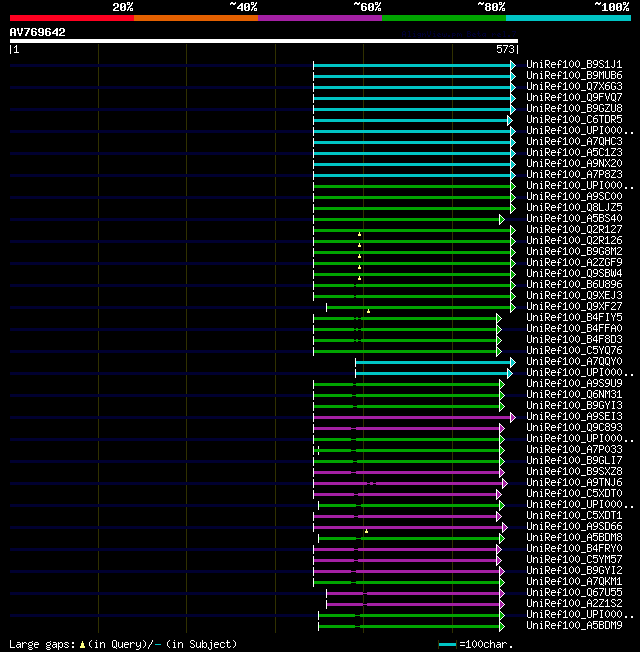
Task: Choose the UniRef100_B4FRY0 entry name
Action: (x=574, y=548)
